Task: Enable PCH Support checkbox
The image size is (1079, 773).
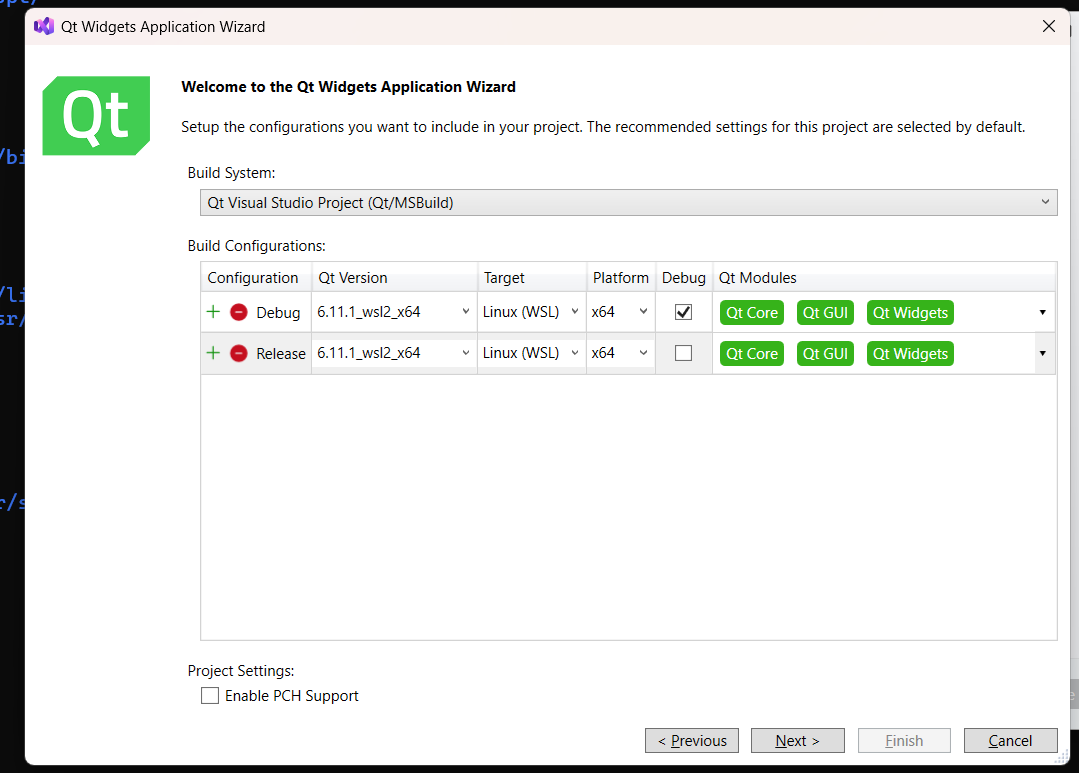Action: tap(210, 695)
